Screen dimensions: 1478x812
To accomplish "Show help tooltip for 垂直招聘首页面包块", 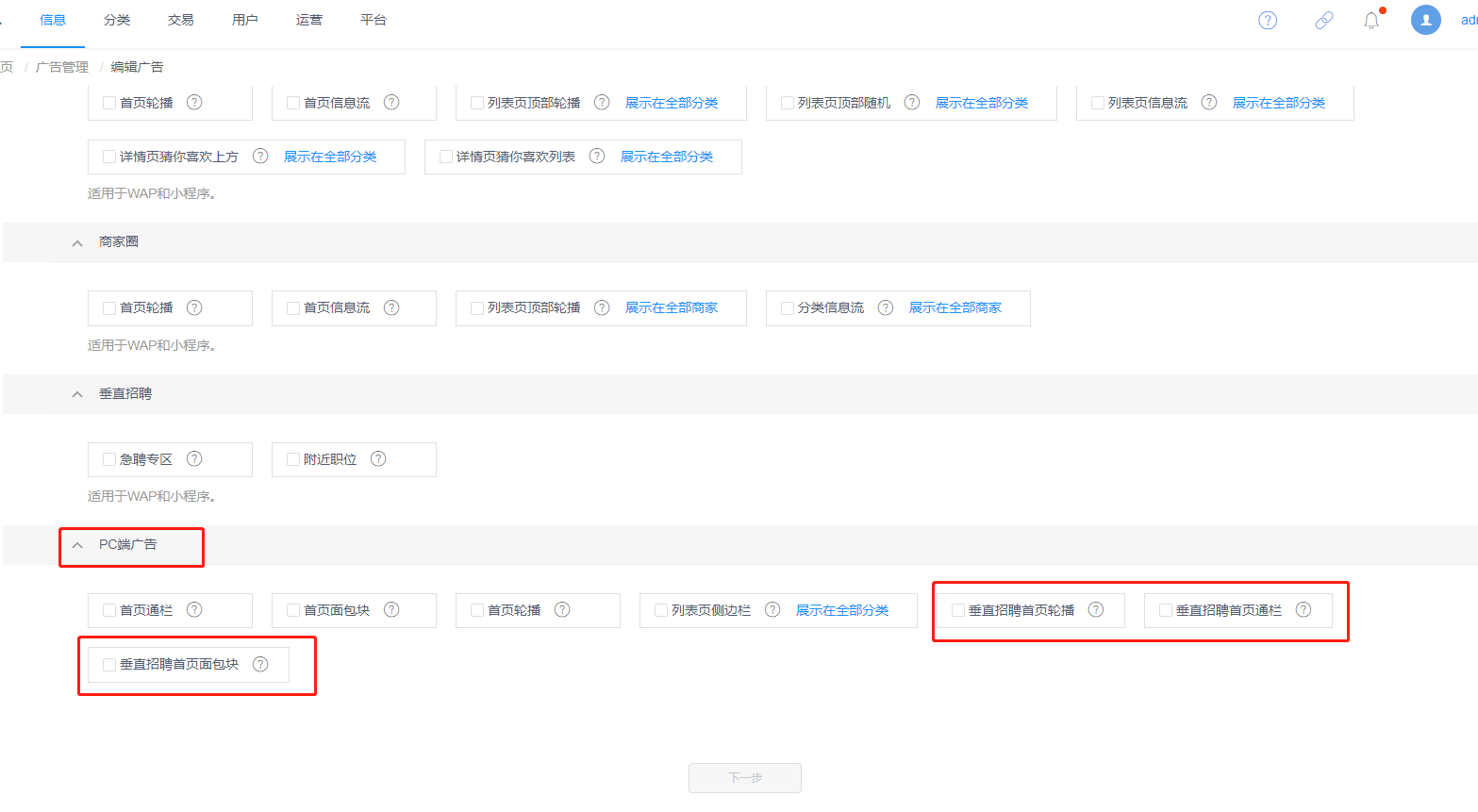I will click(260, 664).
